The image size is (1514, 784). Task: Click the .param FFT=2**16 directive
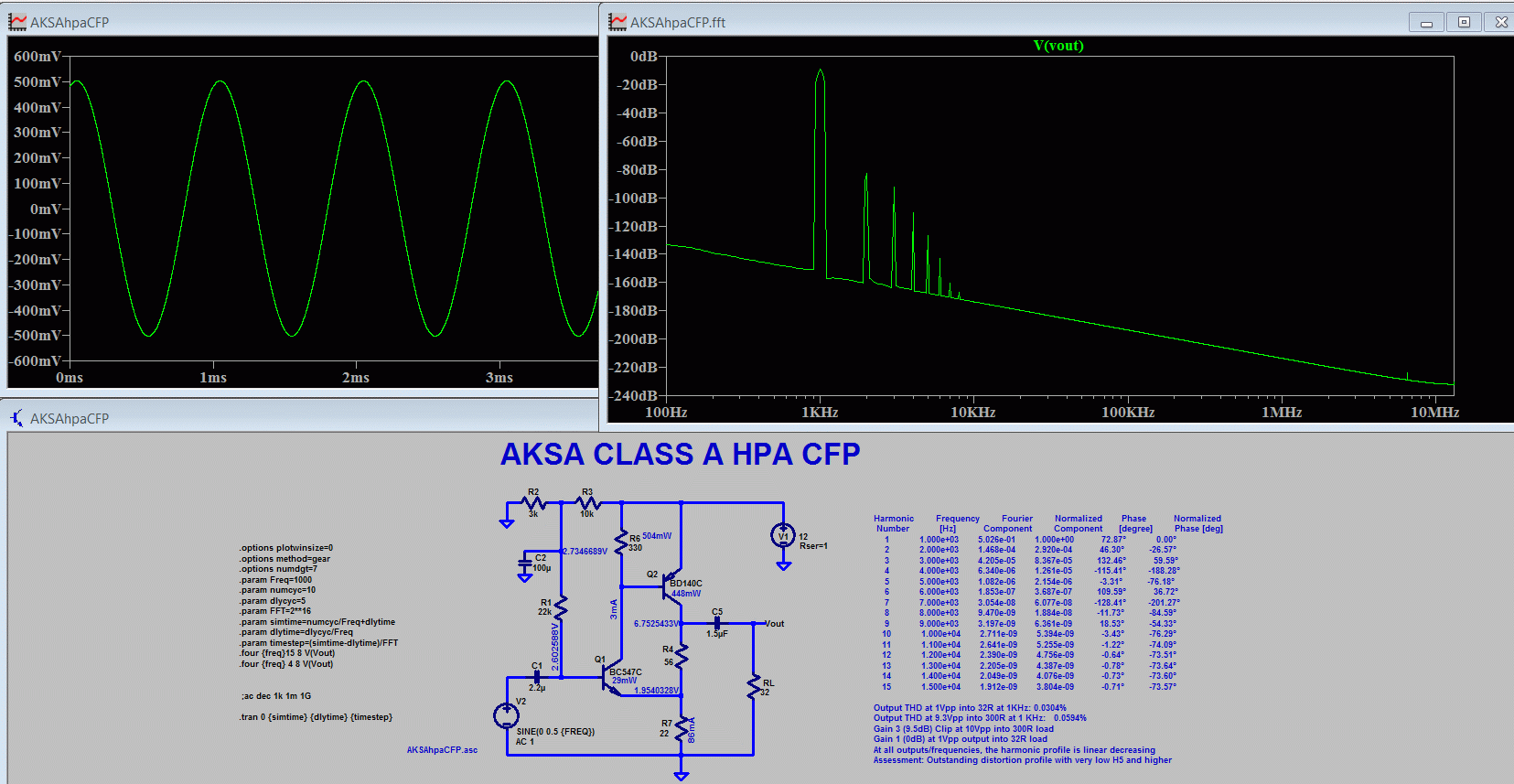click(275, 611)
